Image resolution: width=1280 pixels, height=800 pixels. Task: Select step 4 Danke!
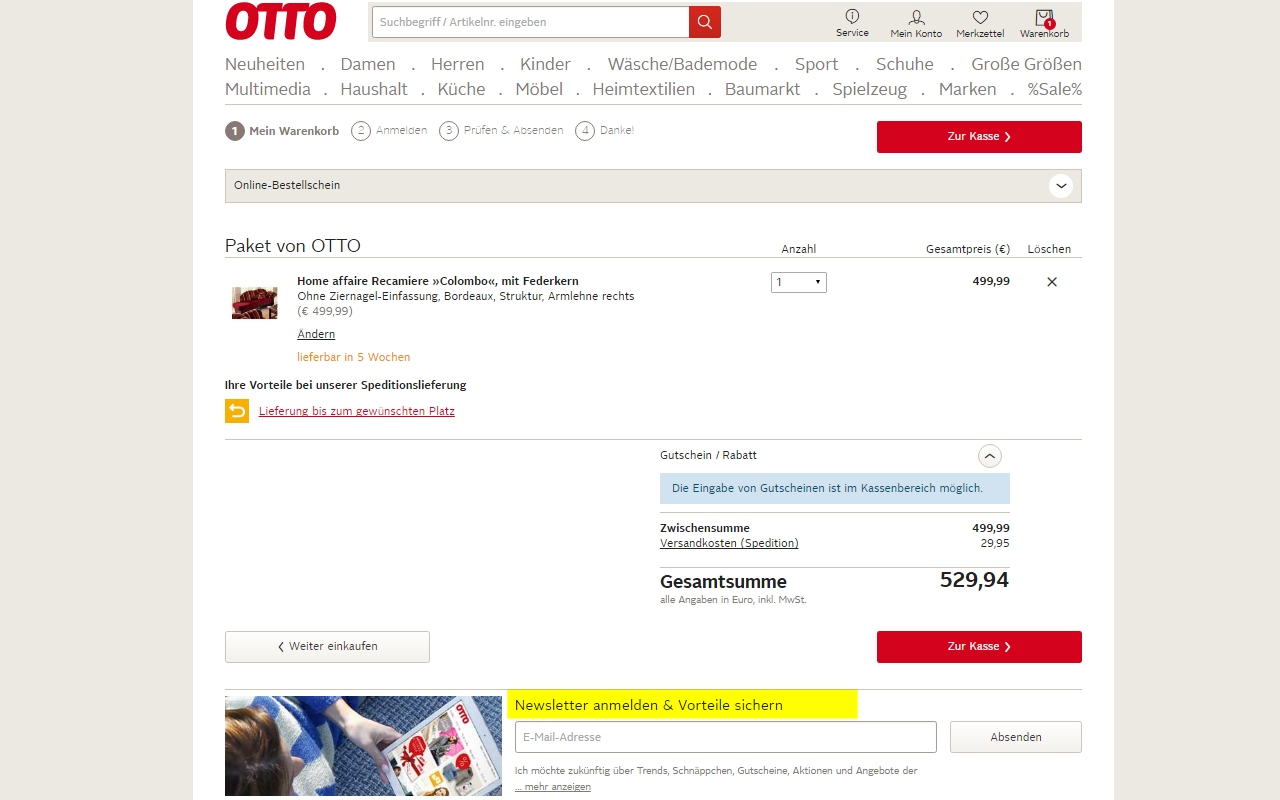[x=604, y=131]
